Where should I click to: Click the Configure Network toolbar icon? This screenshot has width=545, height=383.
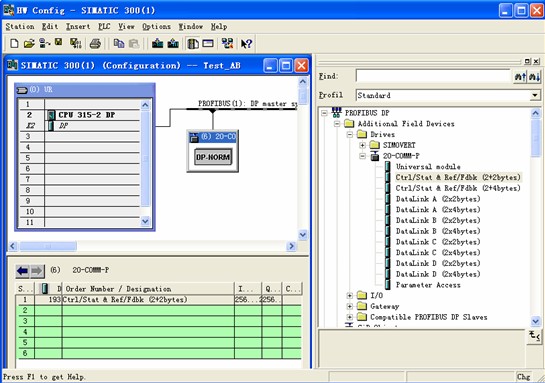pyautogui.click(x=228, y=43)
